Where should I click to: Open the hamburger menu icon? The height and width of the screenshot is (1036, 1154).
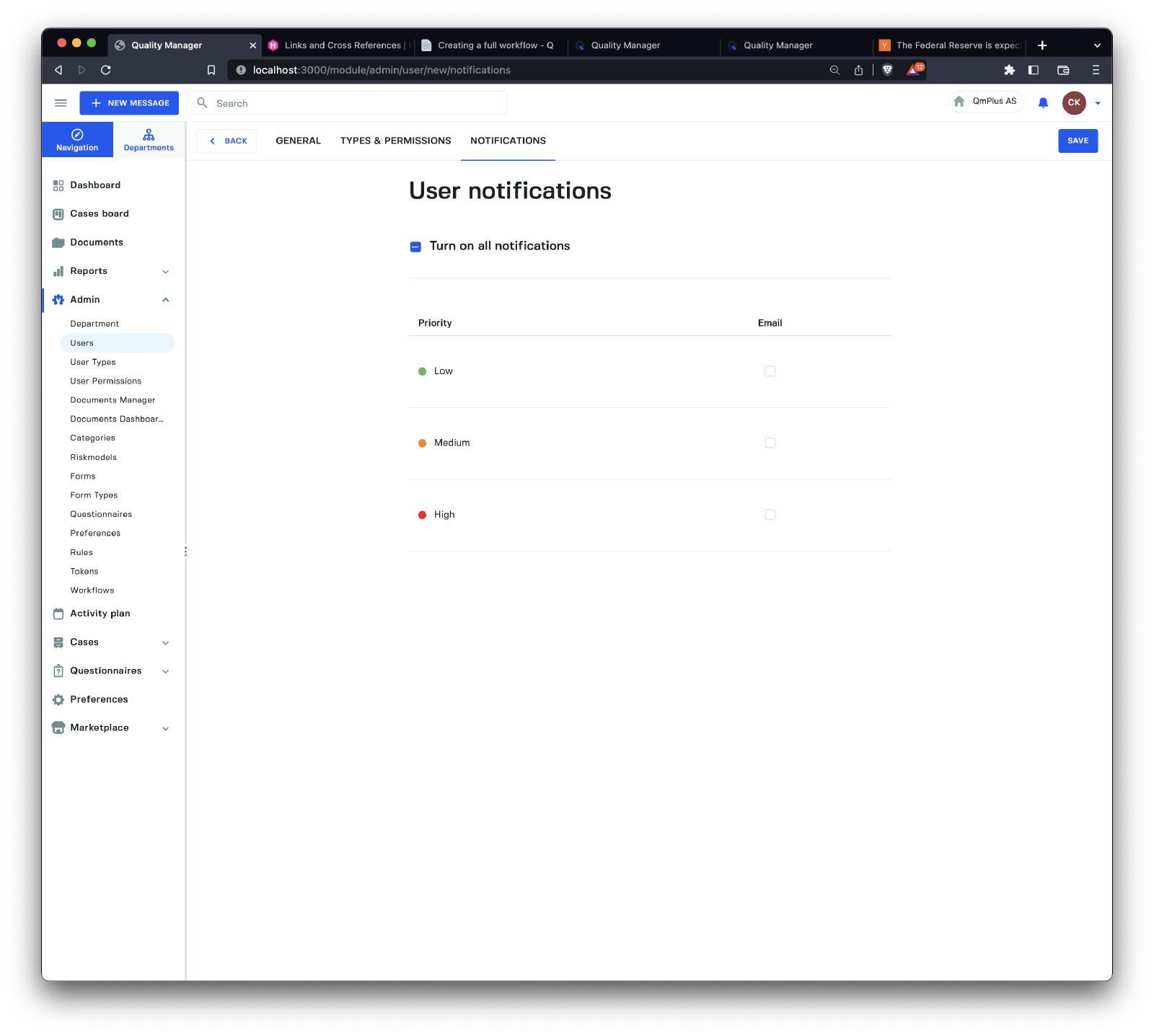pyautogui.click(x=61, y=103)
